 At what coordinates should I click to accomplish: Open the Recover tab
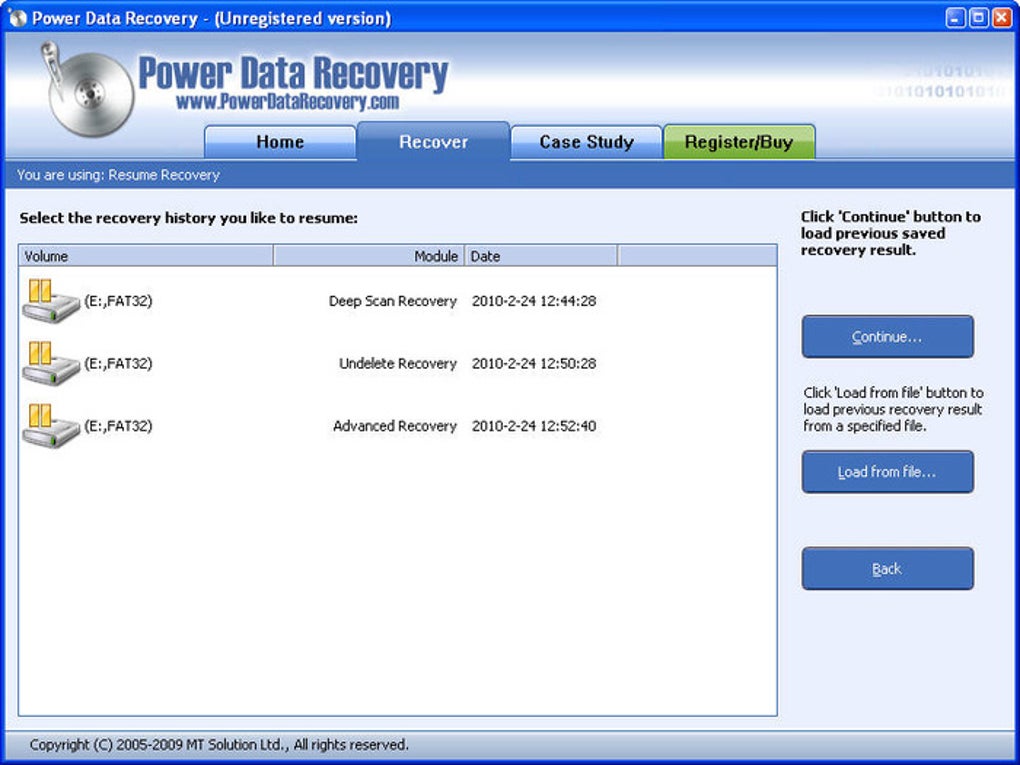[x=433, y=142]
